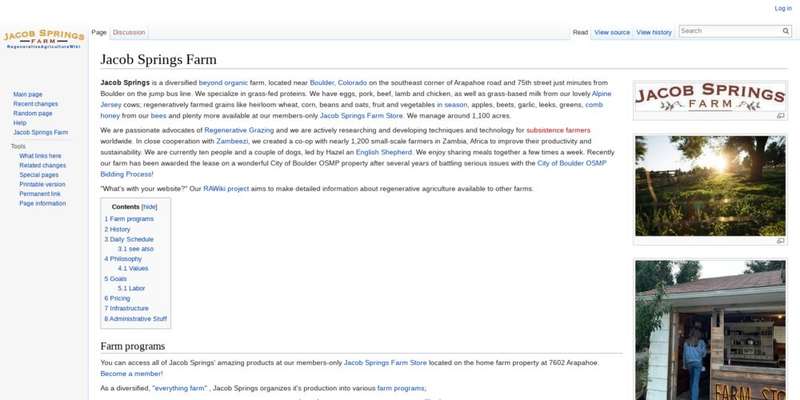Switch to the Discussion tab

pos(129,32)
